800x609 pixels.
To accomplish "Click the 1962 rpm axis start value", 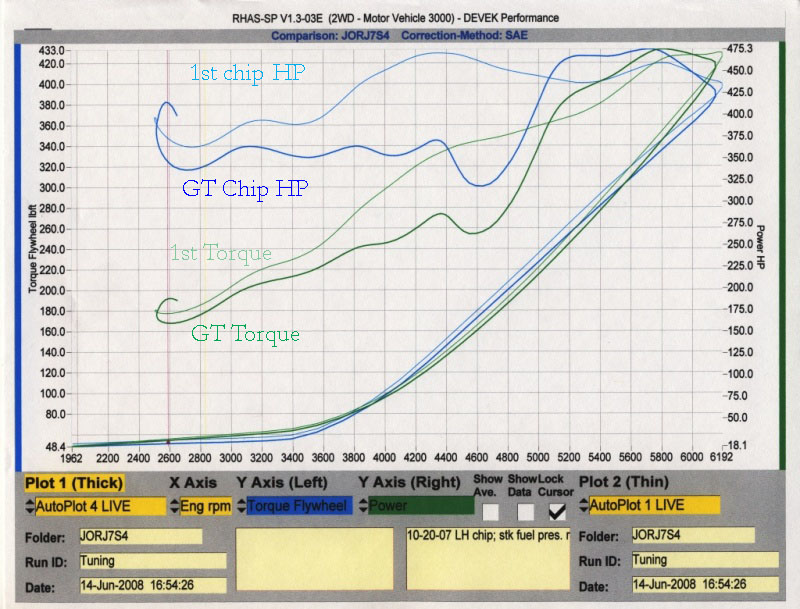I will (71, 458).
